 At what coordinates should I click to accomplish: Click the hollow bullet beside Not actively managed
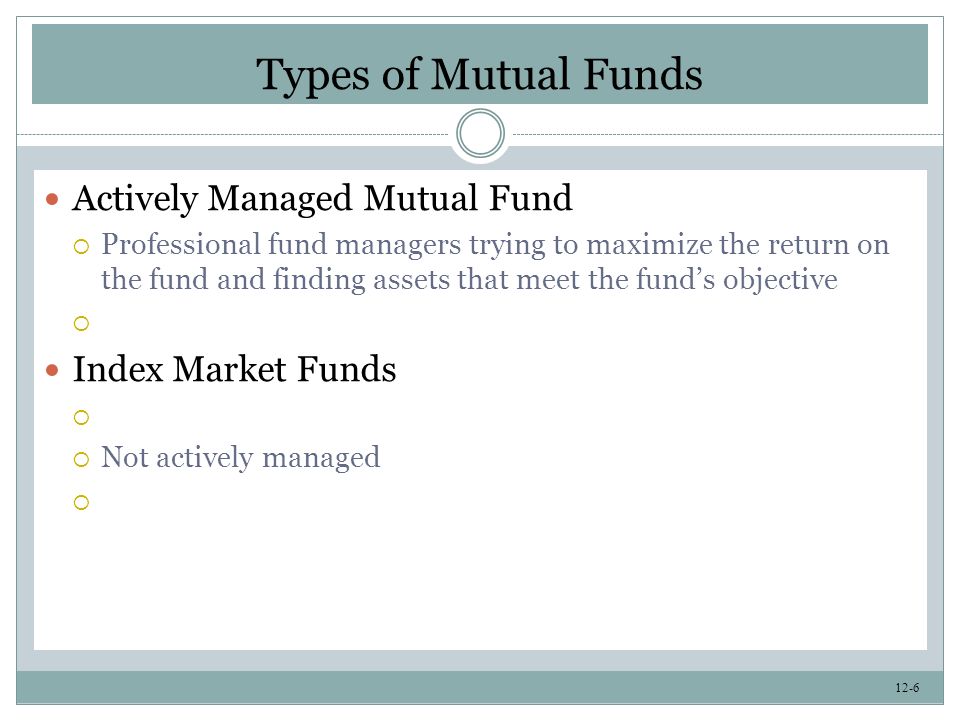point(81,459)
